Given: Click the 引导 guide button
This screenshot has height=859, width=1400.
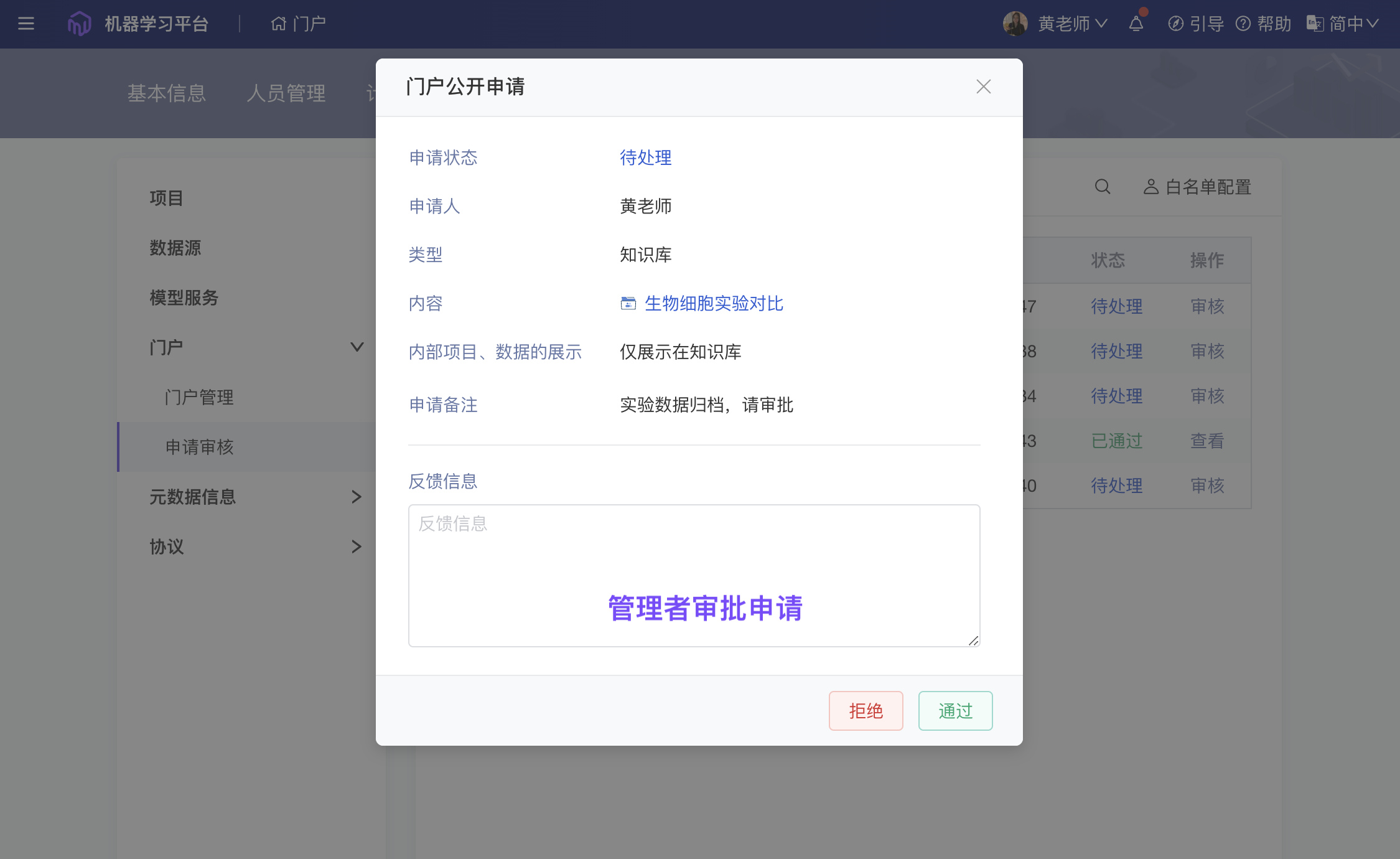Looking at the screenshot, I should click(1196, 24).
